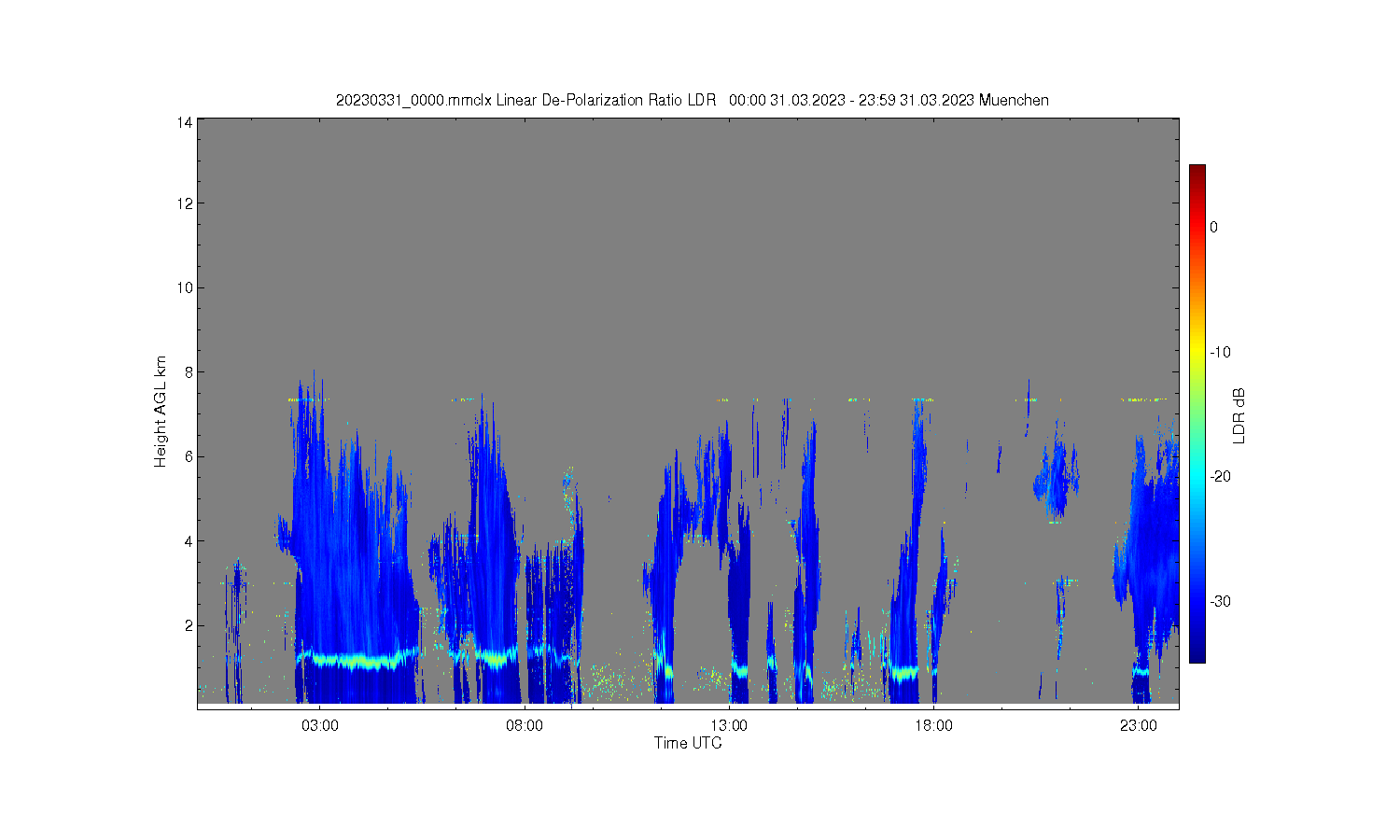1400x840 pixels.
Task: Click the height tick label 6
Action: [189, 456]
